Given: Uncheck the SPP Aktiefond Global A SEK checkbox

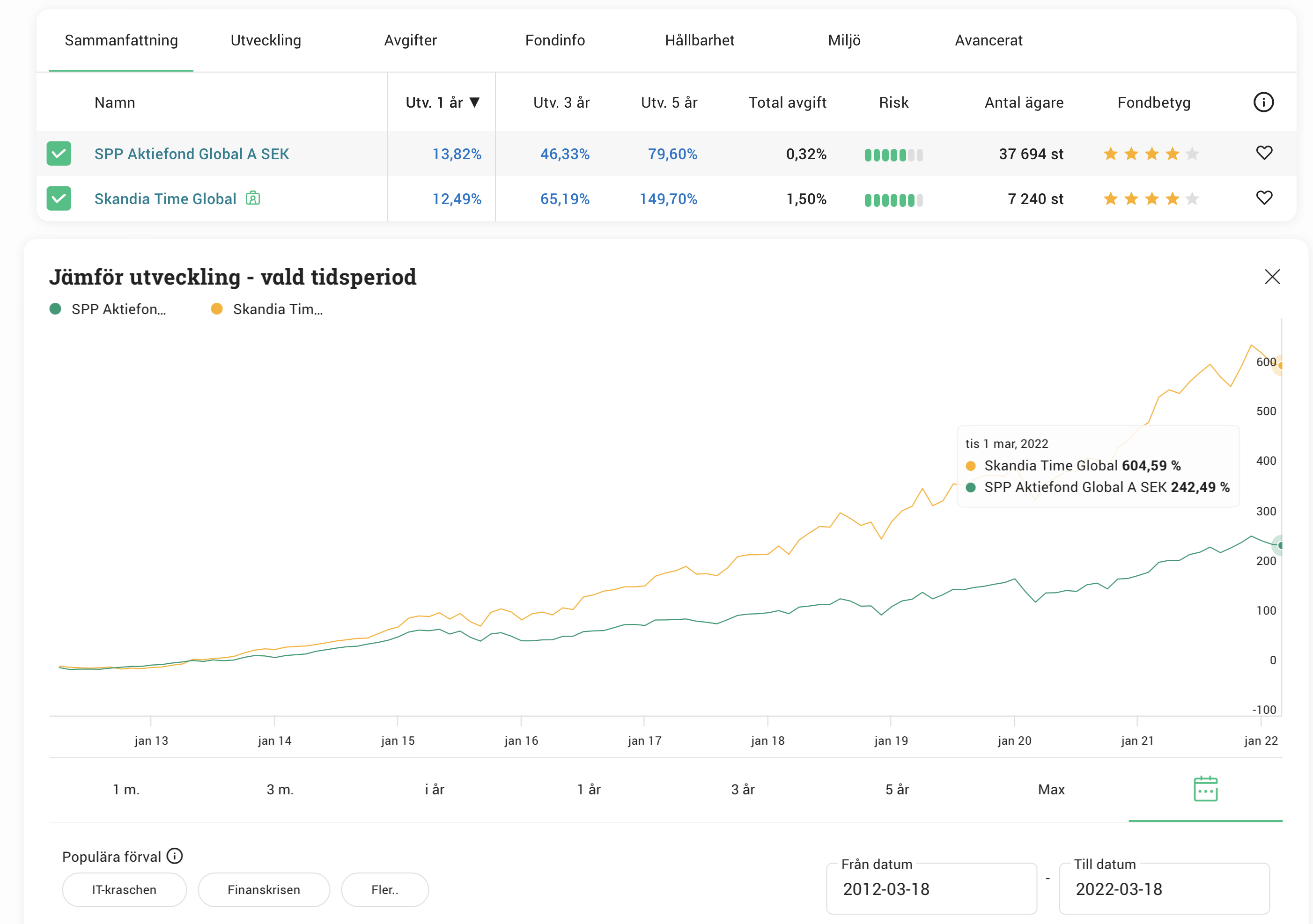Looking at the screenshot, I should pos(59,154).
